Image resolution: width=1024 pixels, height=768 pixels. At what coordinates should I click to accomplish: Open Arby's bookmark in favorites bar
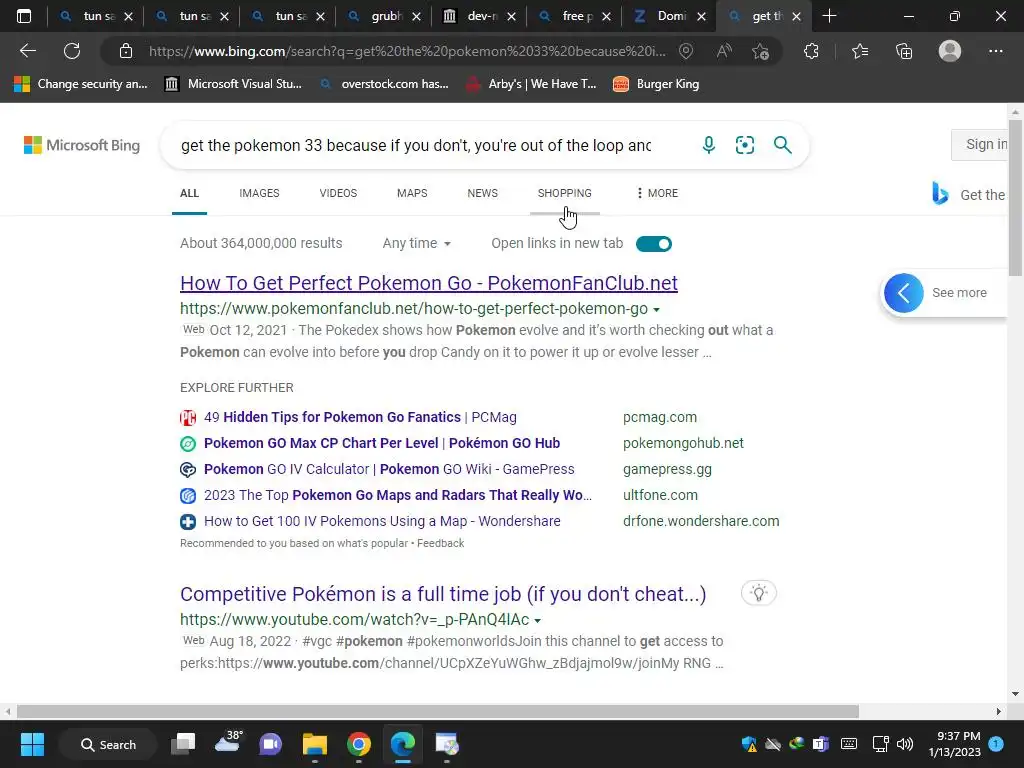[531, 84]
